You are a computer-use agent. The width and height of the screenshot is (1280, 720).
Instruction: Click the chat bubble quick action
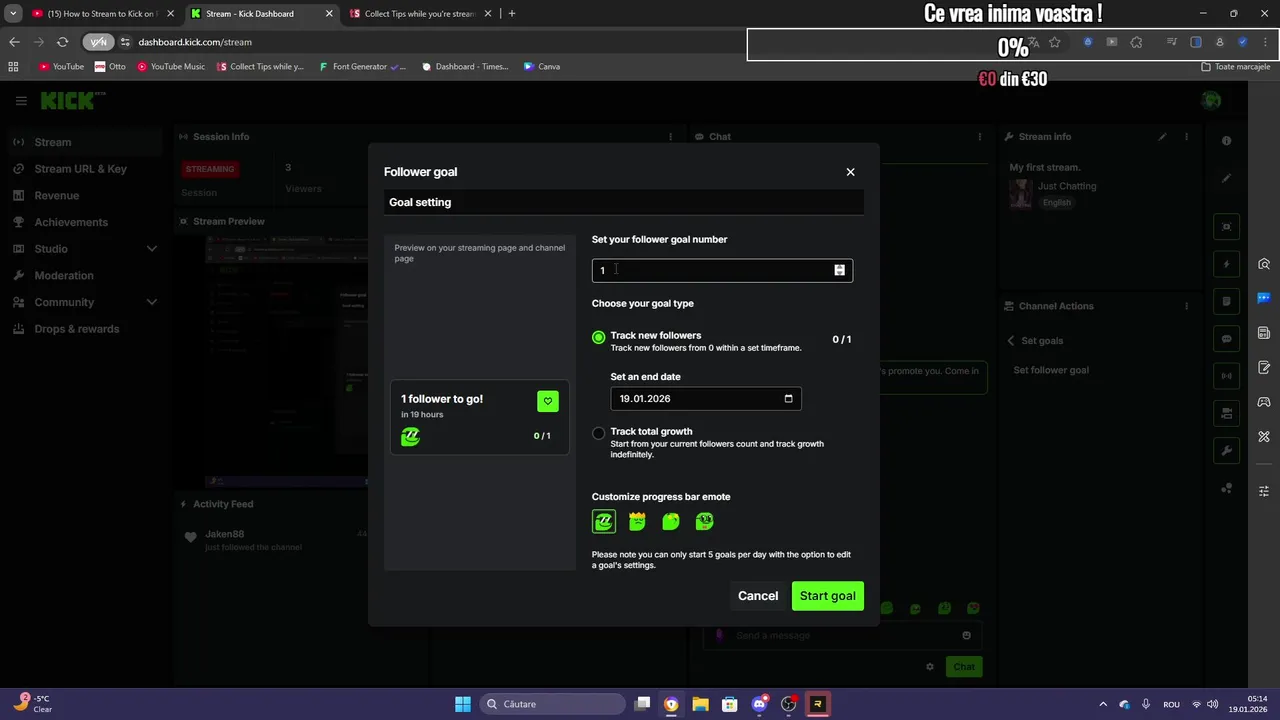pos(1227,339)
